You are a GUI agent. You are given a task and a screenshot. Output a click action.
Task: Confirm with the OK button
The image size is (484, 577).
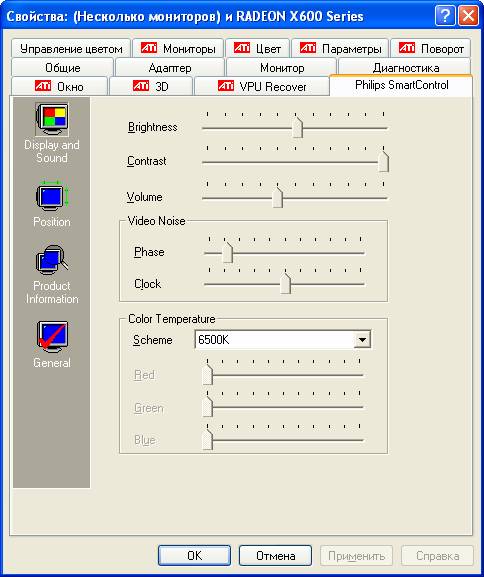click(x=194, y=555)
